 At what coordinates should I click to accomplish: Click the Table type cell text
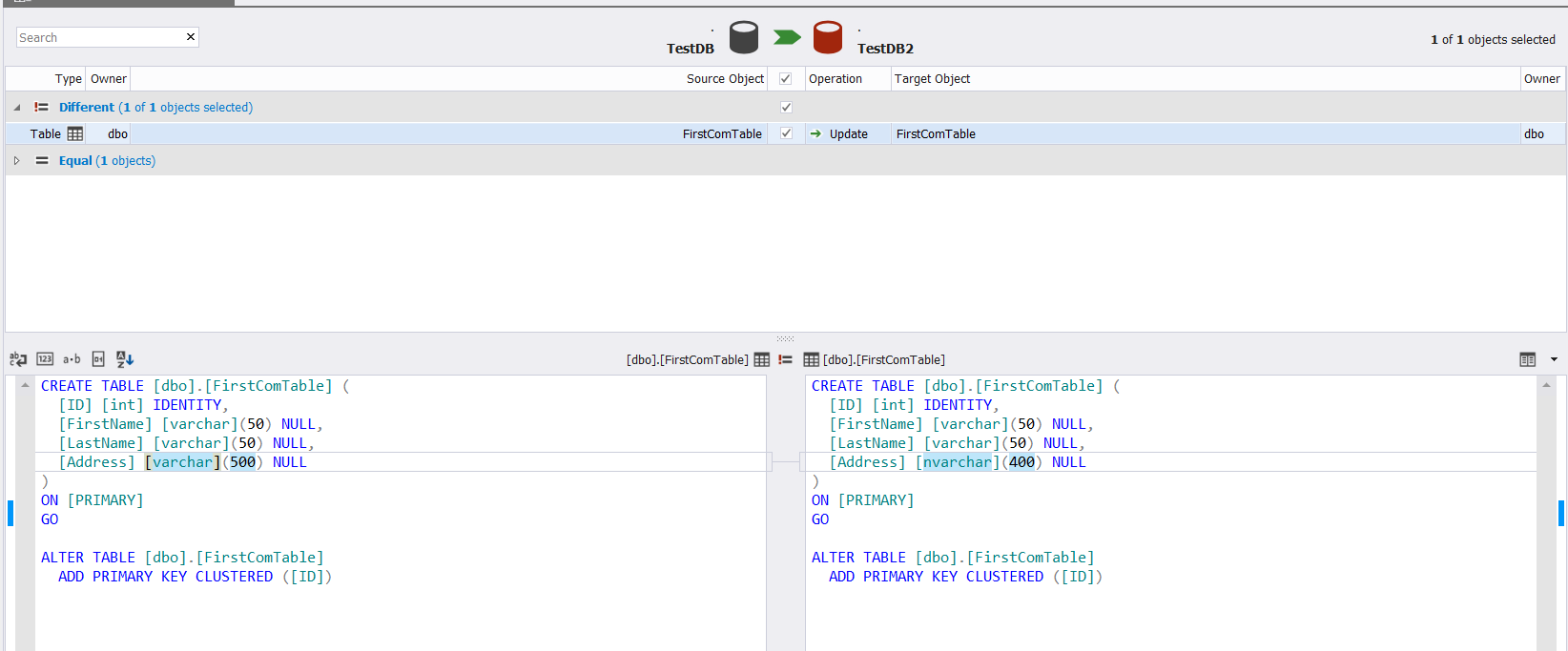45,134
